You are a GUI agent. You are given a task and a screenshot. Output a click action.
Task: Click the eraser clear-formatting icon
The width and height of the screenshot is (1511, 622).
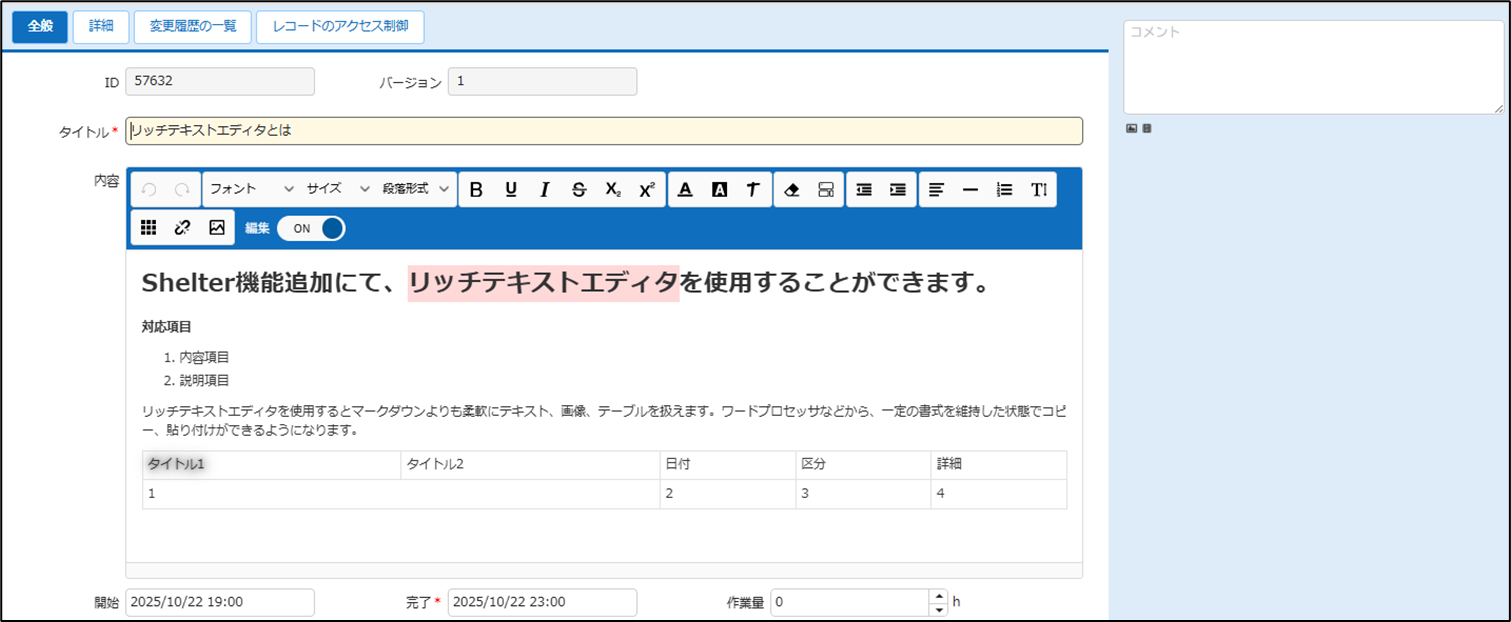[x=792, y=190]
